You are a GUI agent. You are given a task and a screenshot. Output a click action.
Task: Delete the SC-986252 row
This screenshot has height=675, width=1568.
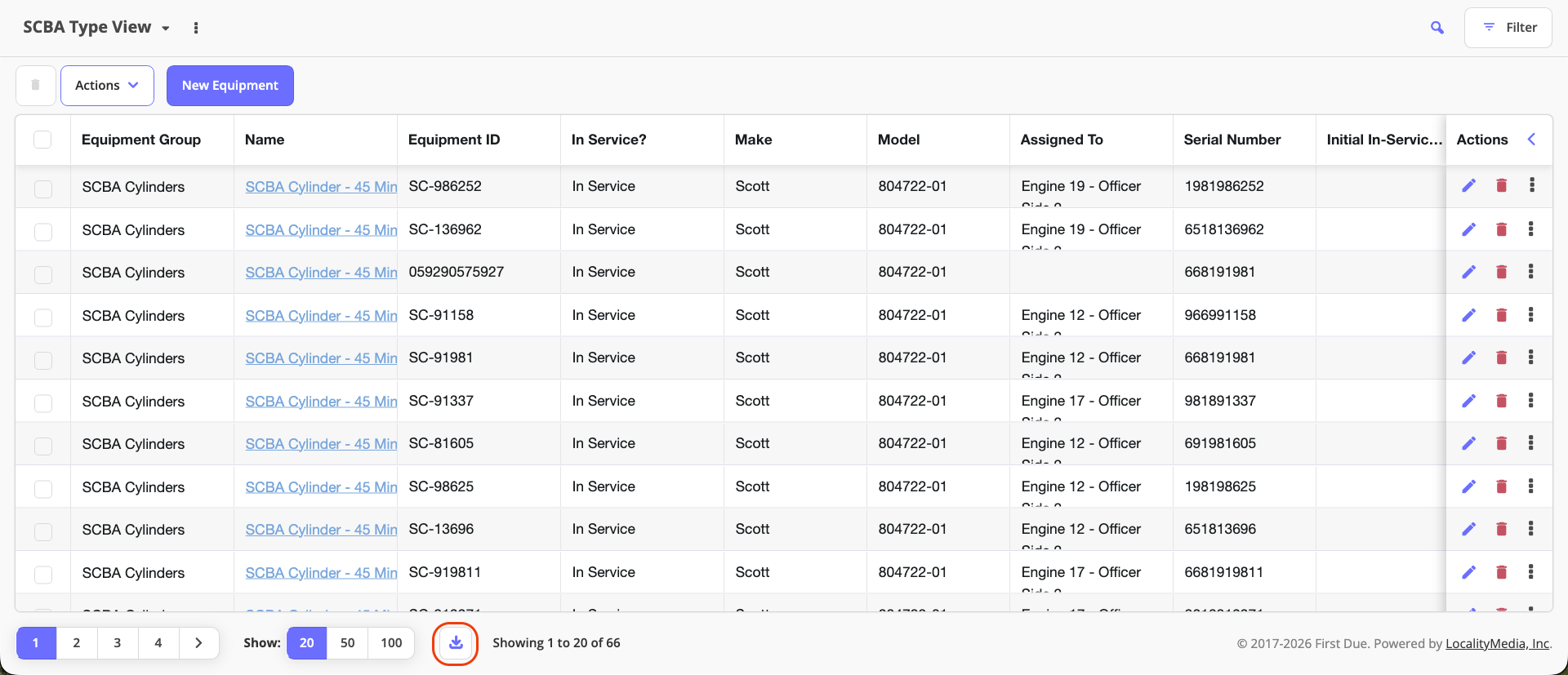[x=1501, y=185]
